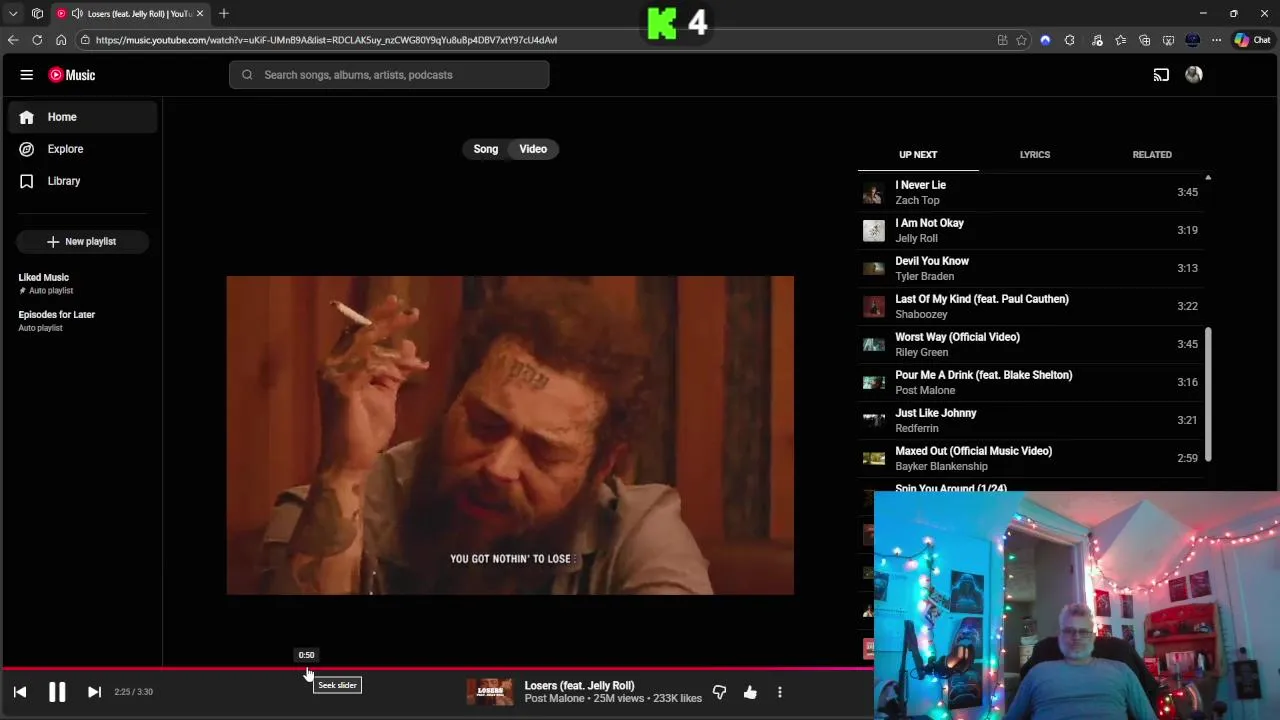Image resolution: width=1280 pixels, height=720 pixels.
Task: Click the browser home button
Action: [x=61, y=40]
